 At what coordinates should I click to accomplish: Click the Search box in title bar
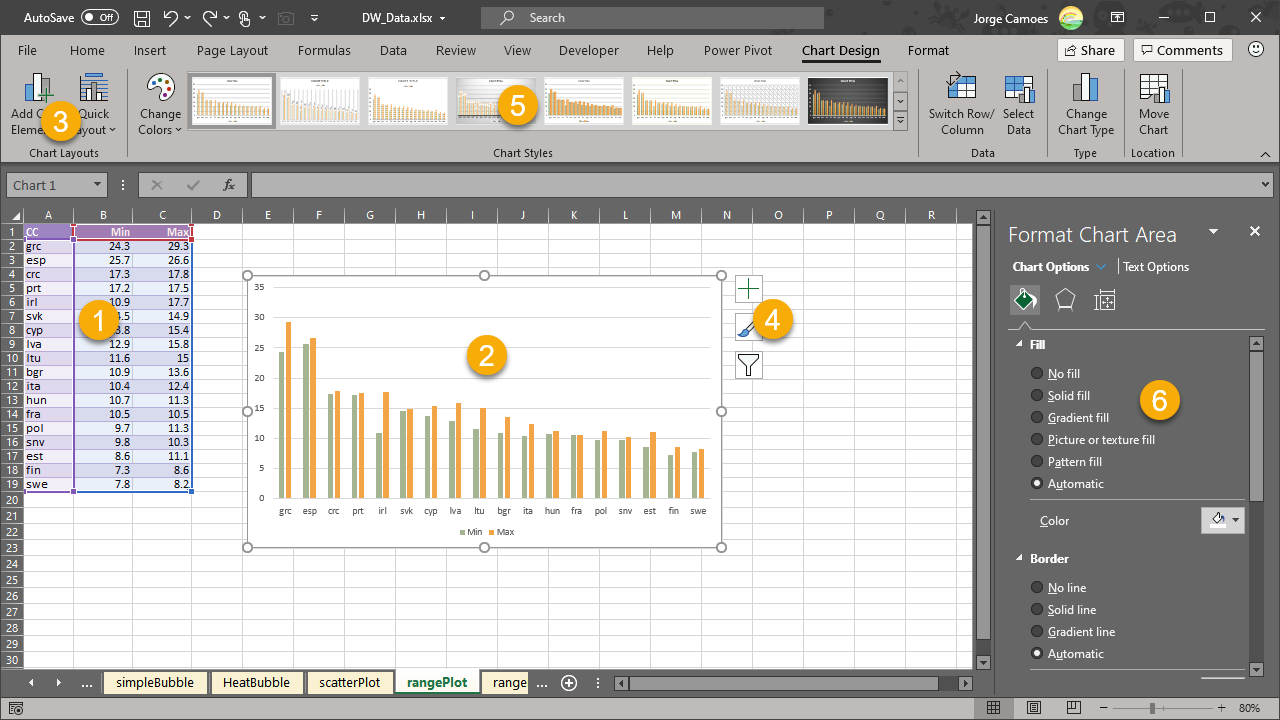[652, 18]
